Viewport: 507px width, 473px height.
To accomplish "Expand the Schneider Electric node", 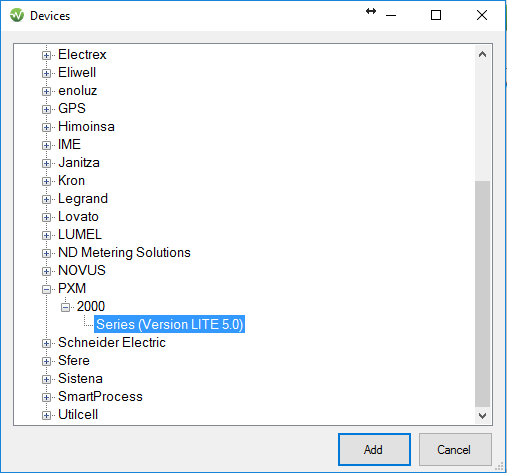I will (46, 343).
